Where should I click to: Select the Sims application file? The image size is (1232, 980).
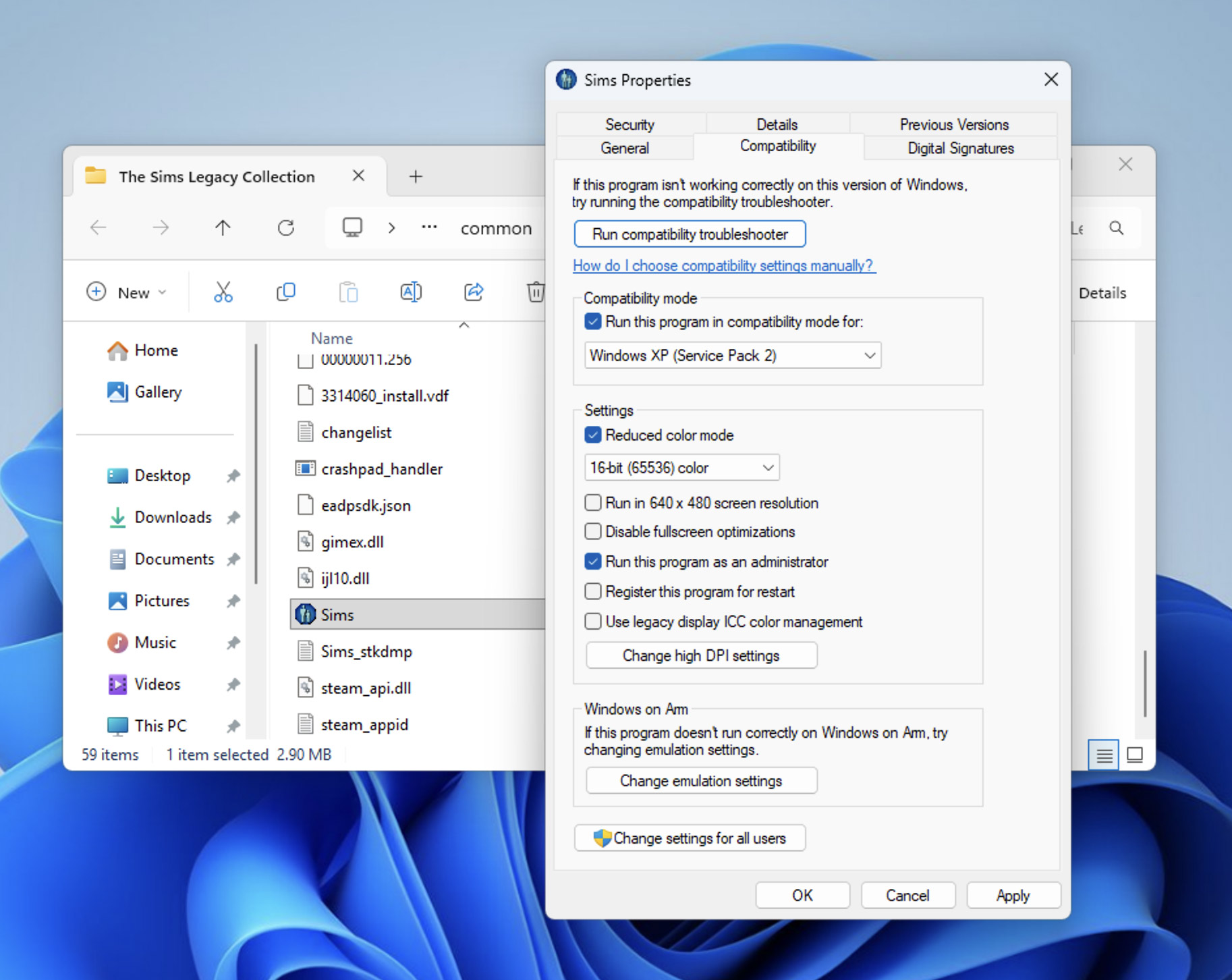tap(418, 615)
